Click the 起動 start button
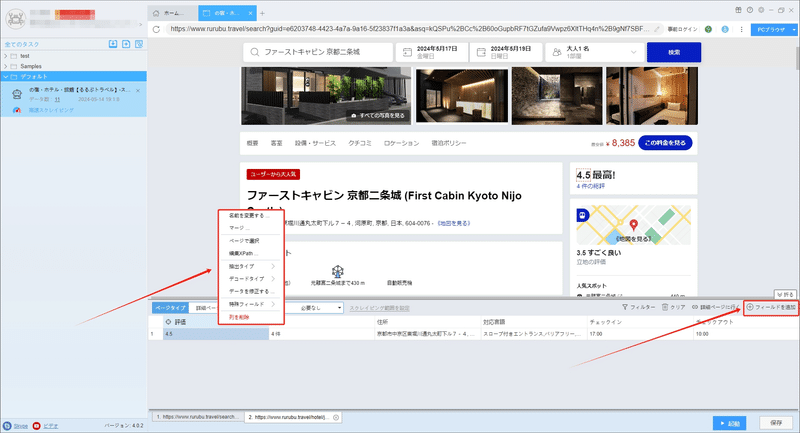Image resolution: width=800 pixels, height=433 pixels. (730, 423)
